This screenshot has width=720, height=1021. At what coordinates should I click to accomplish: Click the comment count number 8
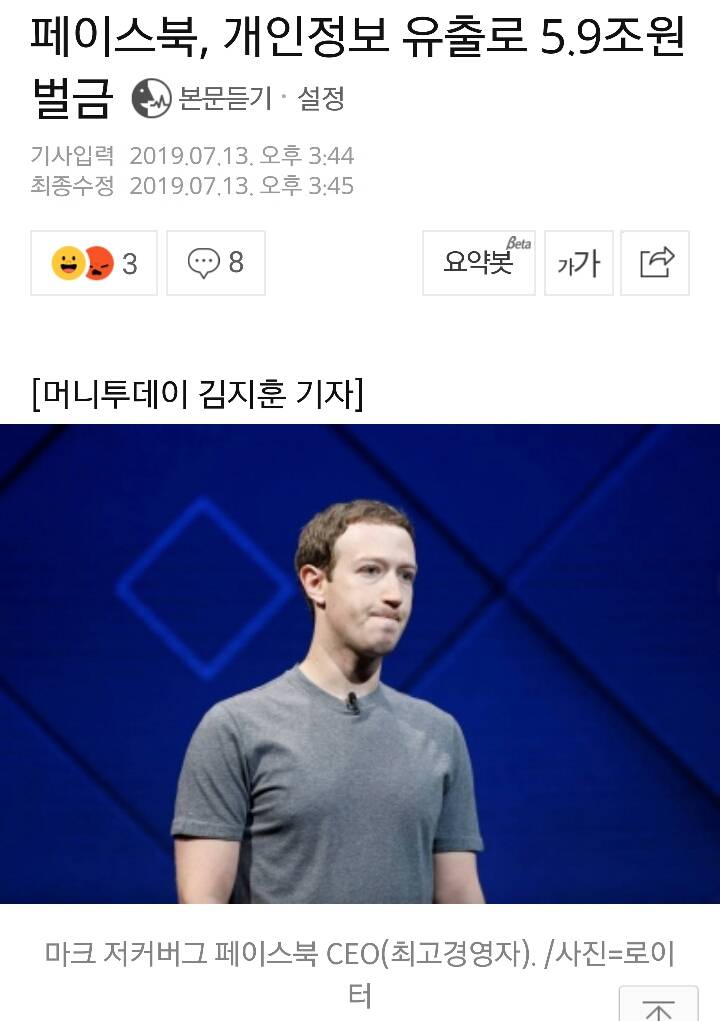(236, 263)
